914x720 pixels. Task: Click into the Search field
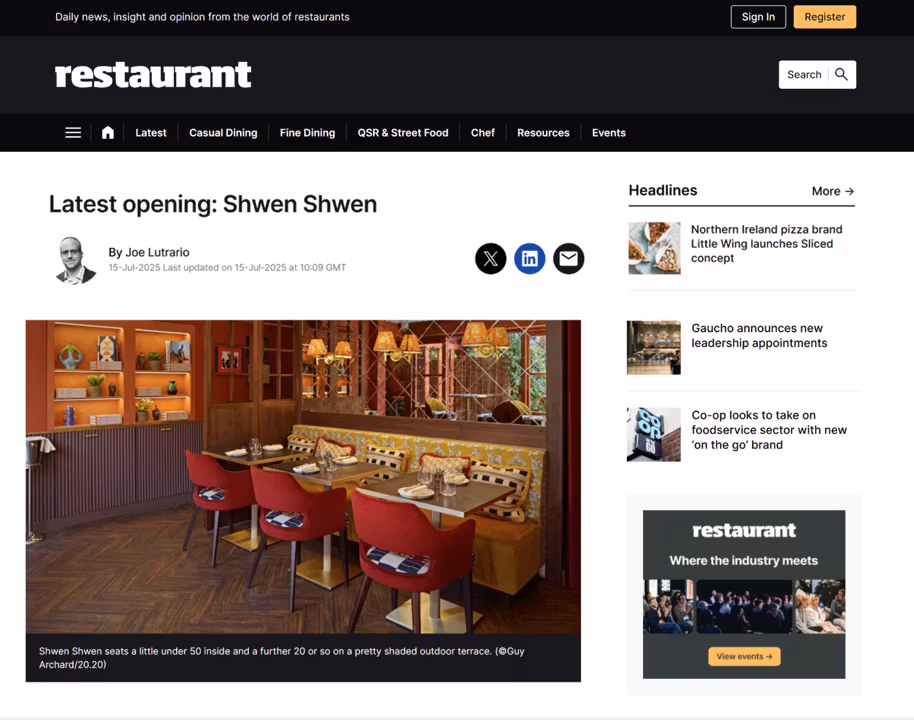(x=804, y=75)
